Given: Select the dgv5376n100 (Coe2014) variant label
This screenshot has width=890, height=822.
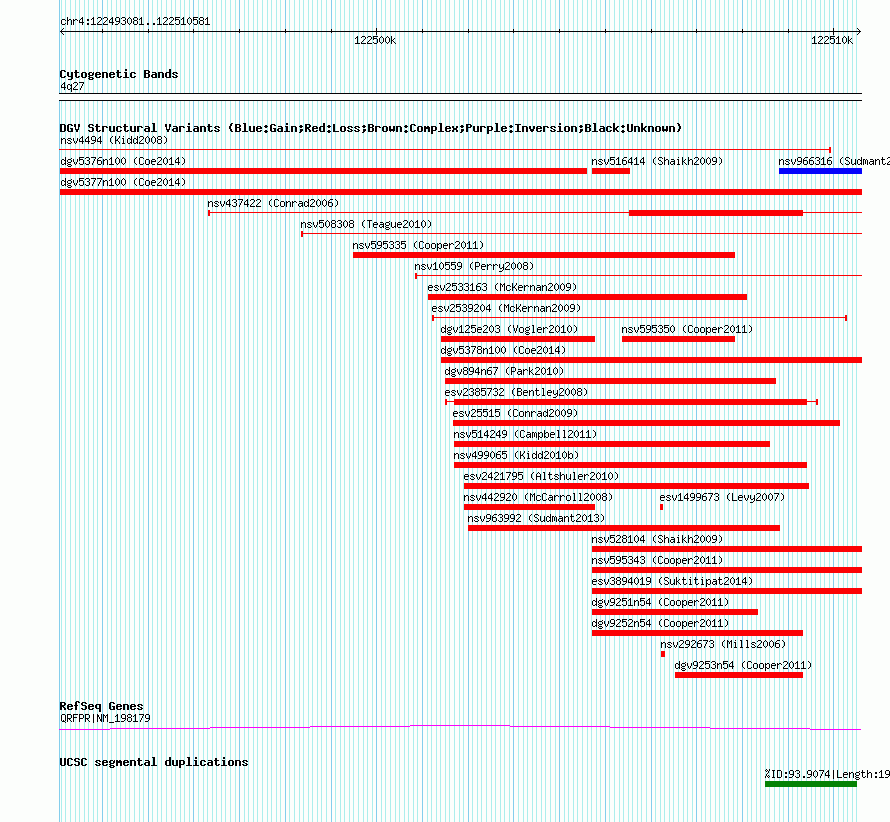Looking at the screenshot, I should (123, 161).
